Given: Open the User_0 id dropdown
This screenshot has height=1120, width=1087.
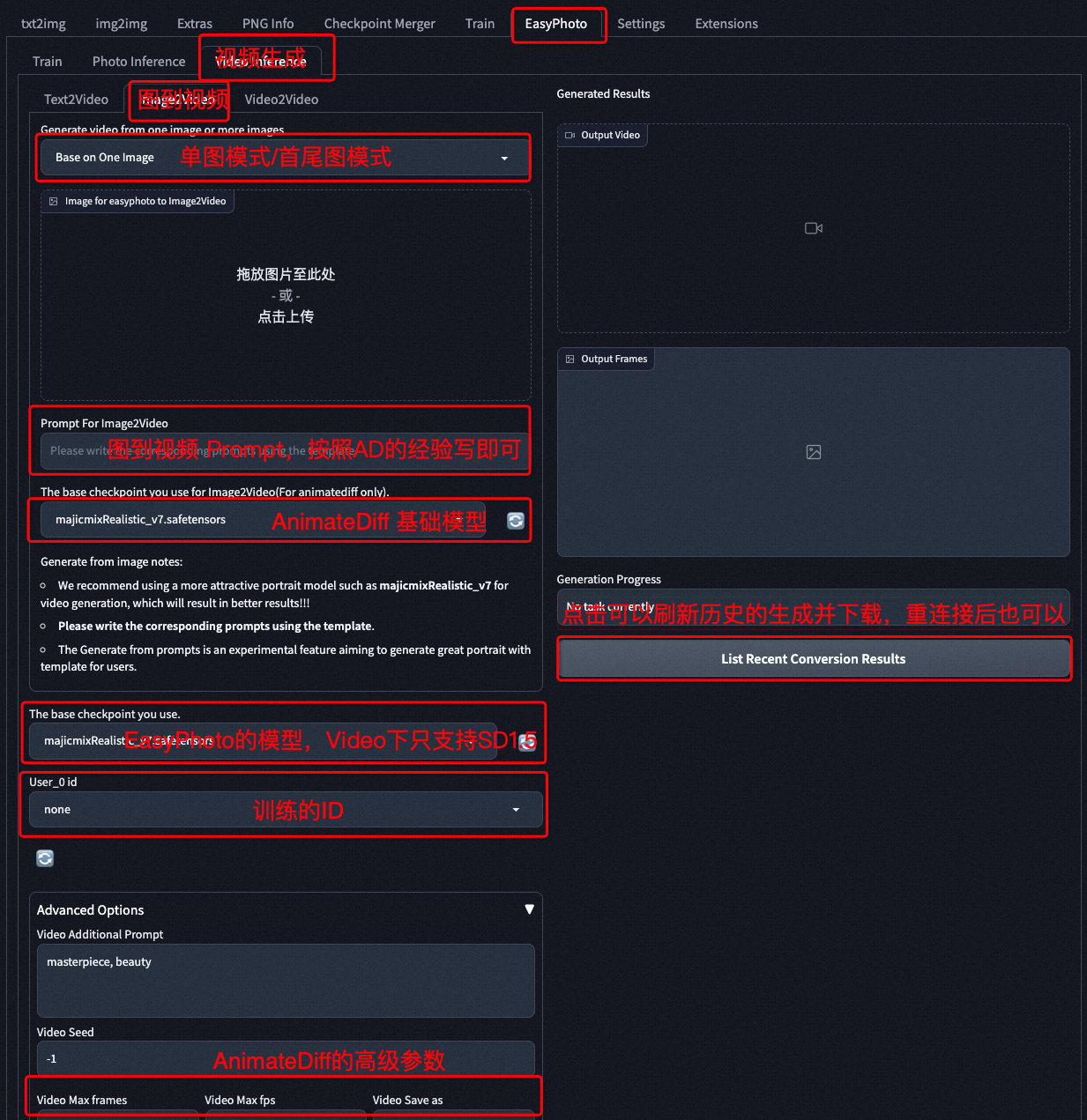Looking at the screenshot, I should tap(284, 810).
